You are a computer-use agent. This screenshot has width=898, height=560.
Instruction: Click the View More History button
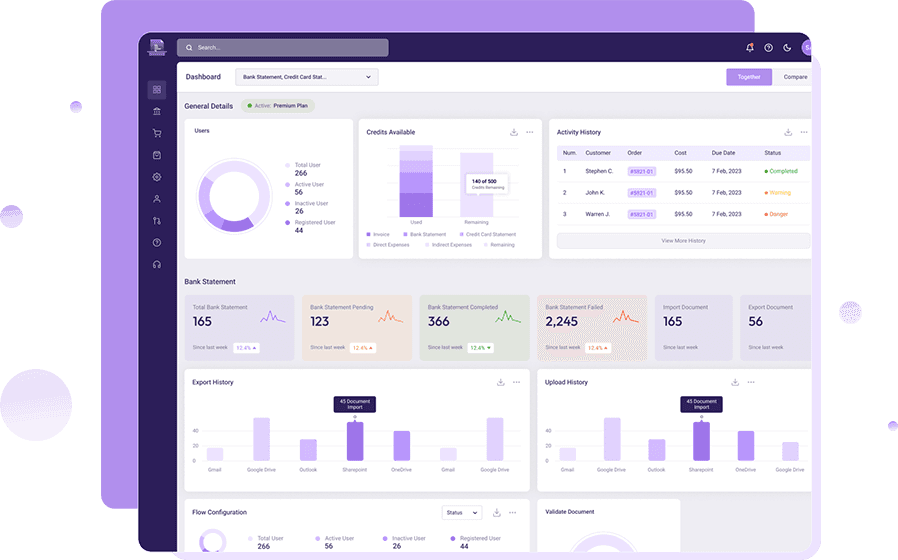click(684, 240)
